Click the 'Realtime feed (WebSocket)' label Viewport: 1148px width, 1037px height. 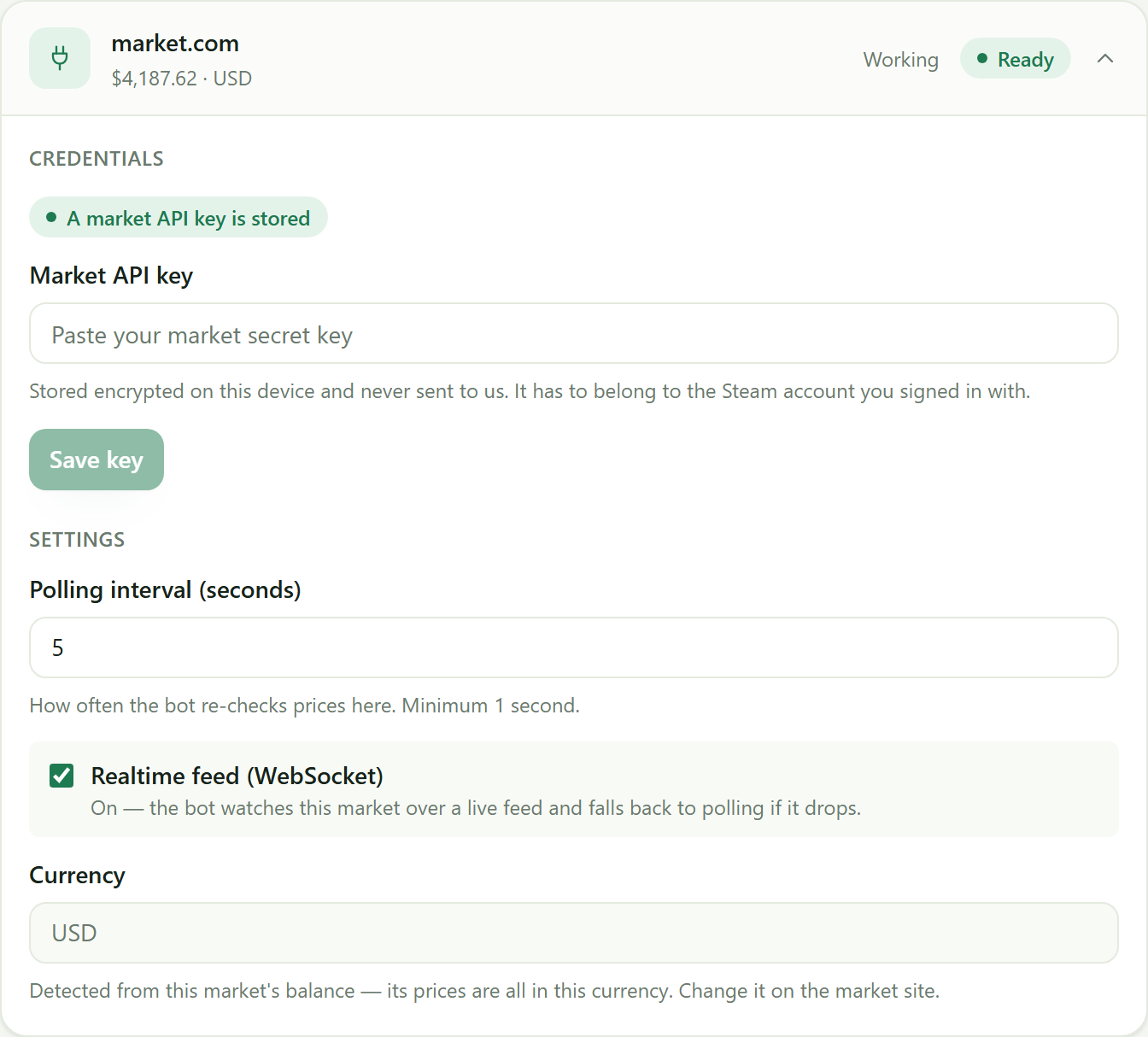coord(237,776)
